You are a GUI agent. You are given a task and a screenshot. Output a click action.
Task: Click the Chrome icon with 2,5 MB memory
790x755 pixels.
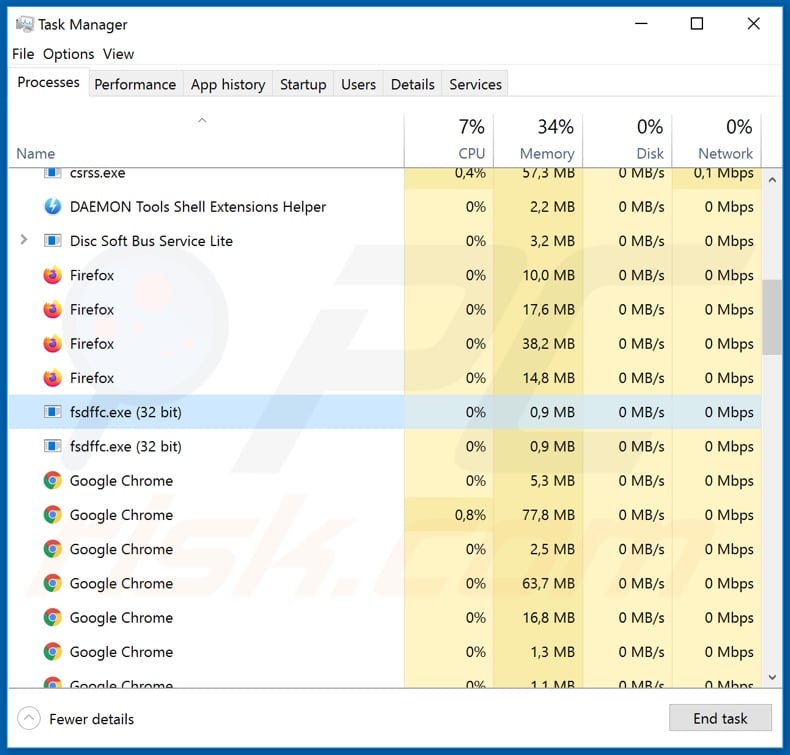tap(52, 549)
